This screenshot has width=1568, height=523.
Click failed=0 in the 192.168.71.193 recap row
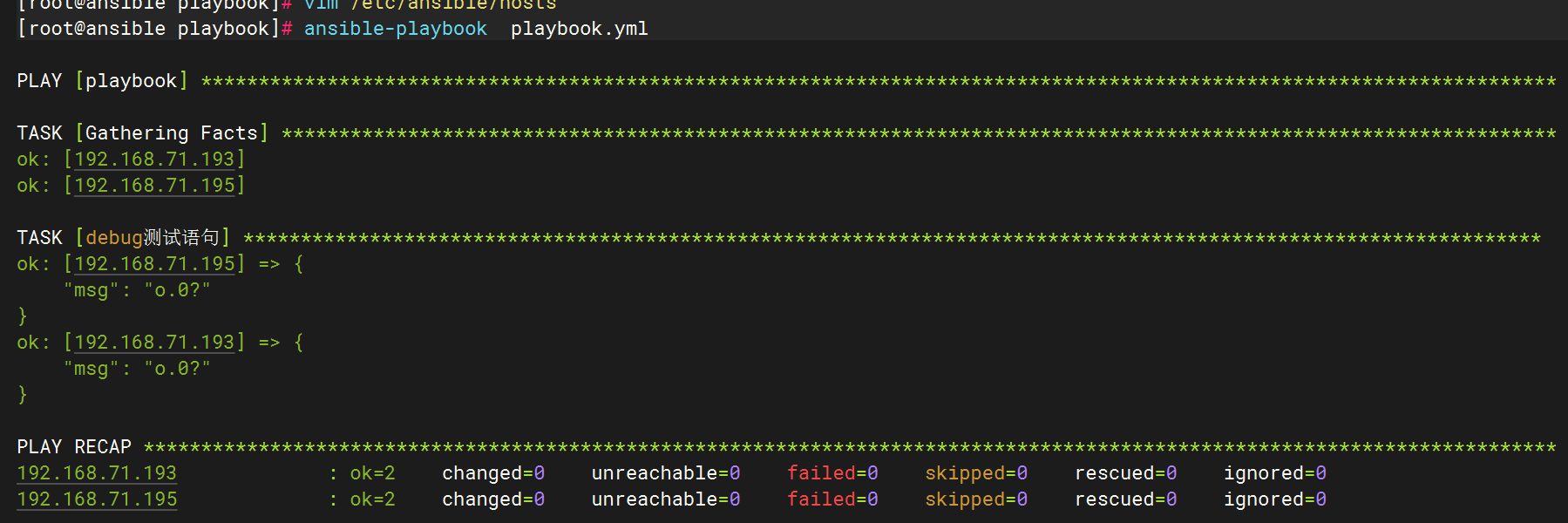coord(832,473)
